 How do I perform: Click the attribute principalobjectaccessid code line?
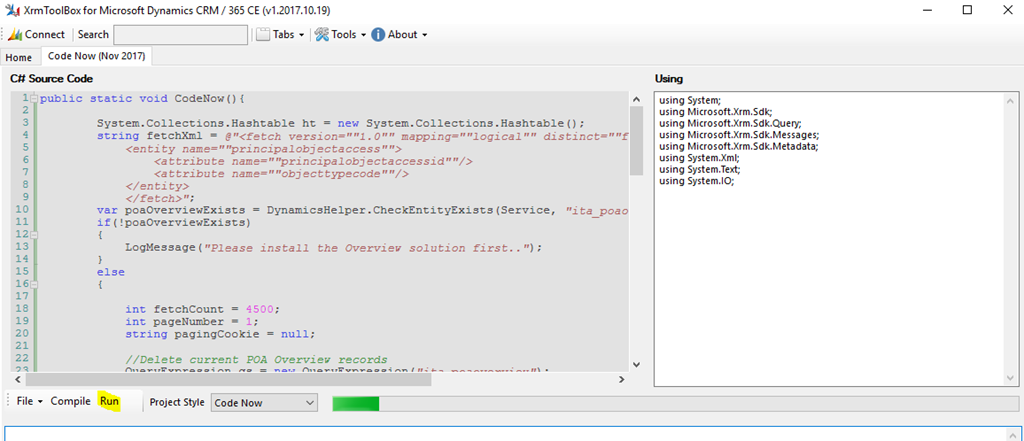pyautogui.click(x=313, y=161)
